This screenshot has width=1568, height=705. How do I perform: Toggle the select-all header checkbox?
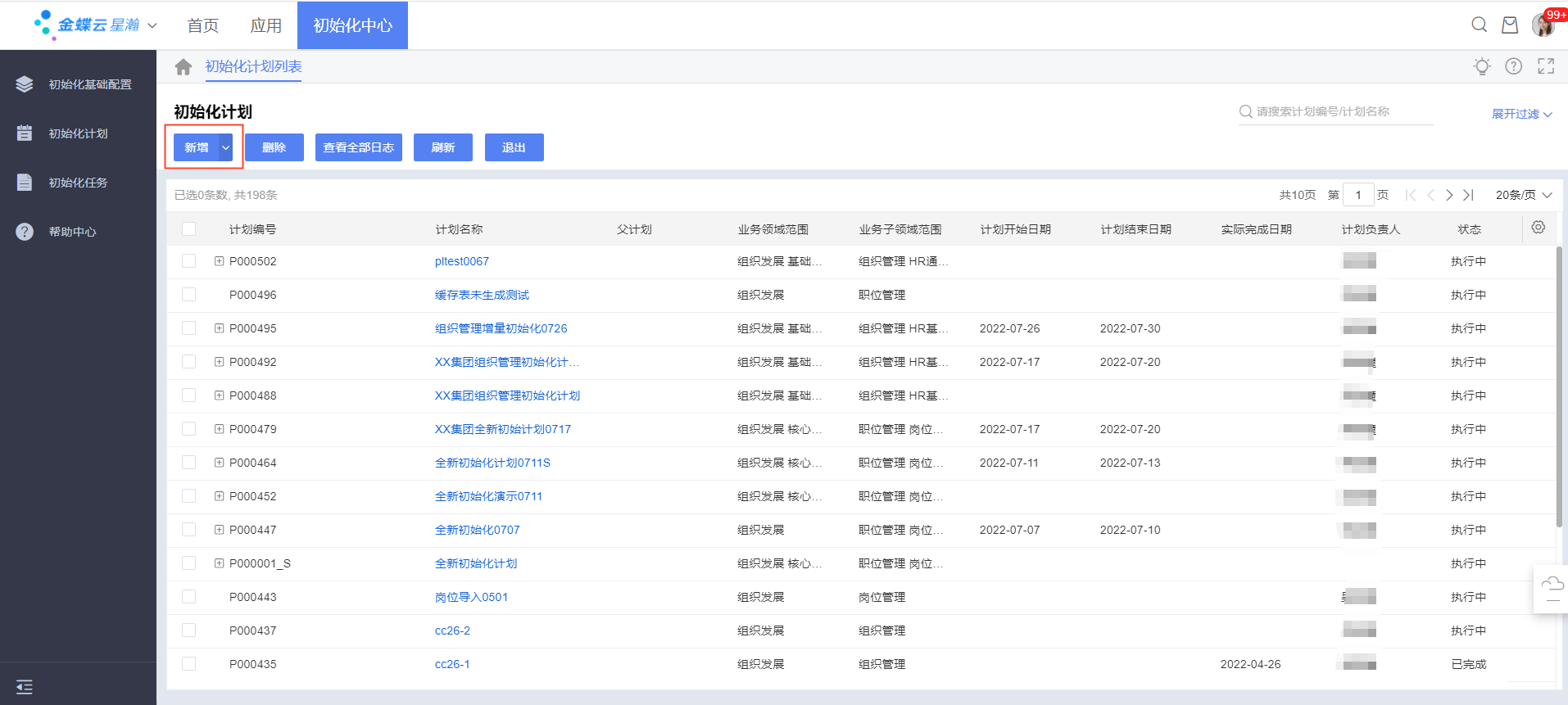pos(189,229)
